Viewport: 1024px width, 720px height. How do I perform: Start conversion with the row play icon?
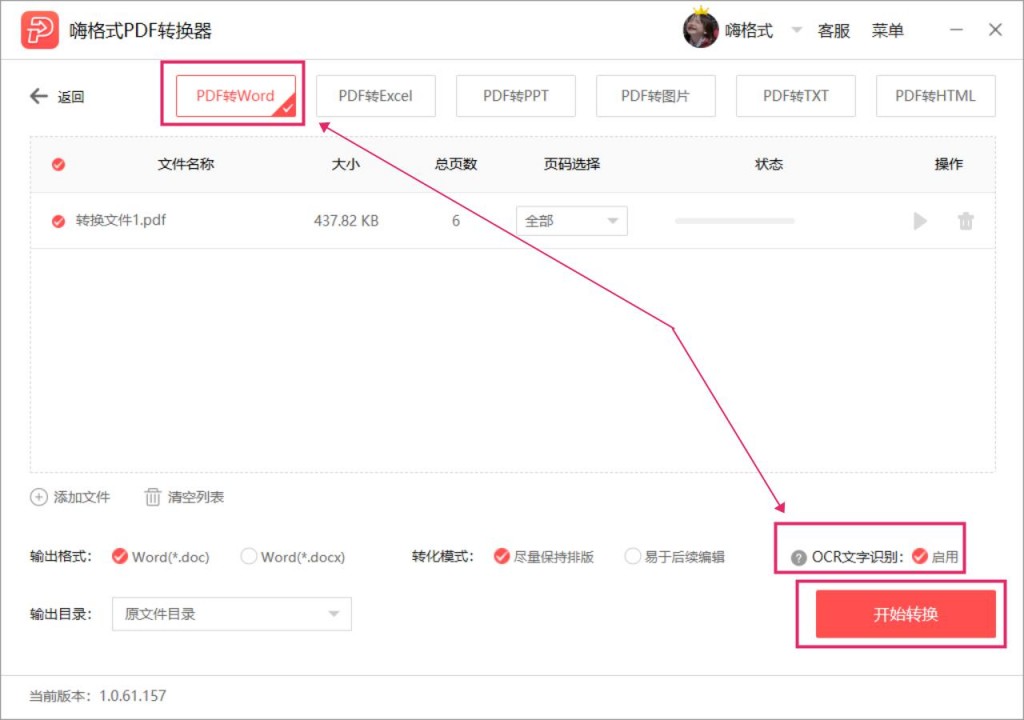click(920, 221)
